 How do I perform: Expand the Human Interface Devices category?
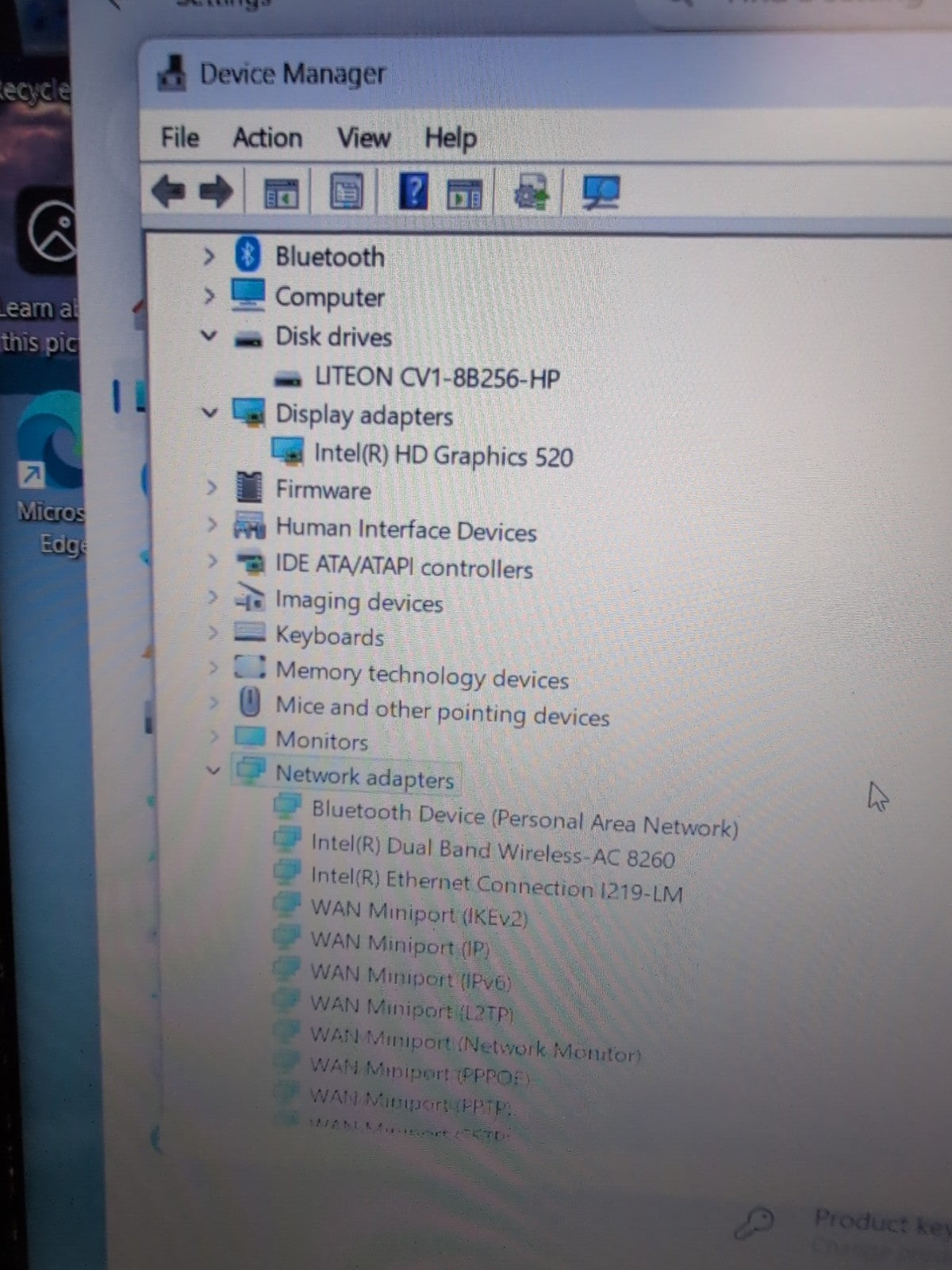[x=212, y=525]
